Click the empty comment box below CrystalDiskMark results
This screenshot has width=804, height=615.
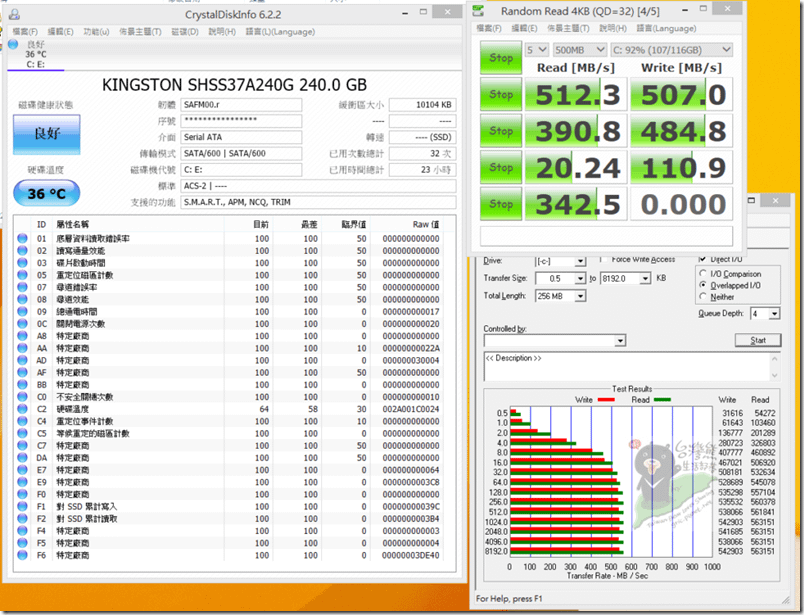tap(606, 236)
